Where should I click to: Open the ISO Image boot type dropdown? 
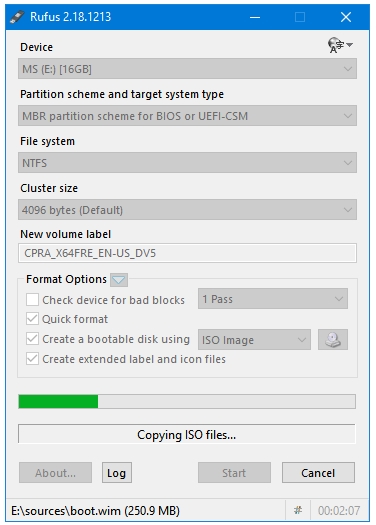click(x=254, y=340)
